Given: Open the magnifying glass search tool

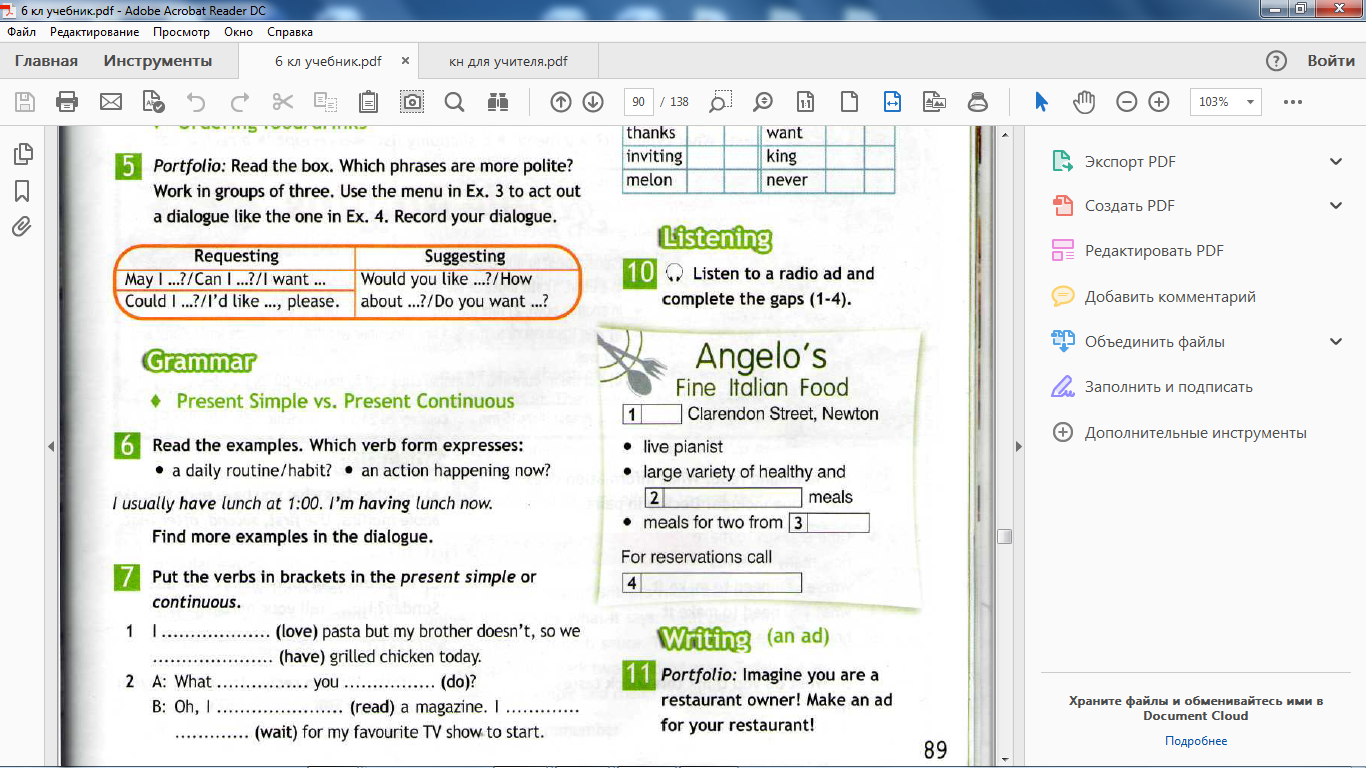Looking at the screenshot, I should 454,102.
